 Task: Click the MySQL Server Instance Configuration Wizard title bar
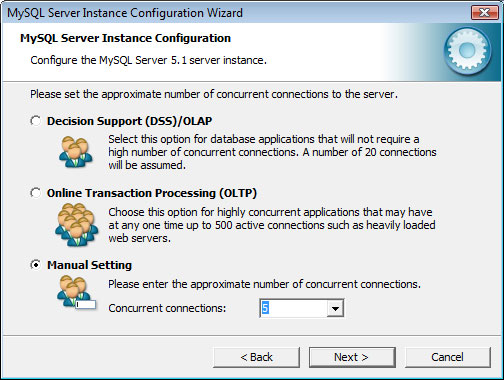(x=233, y=13)
